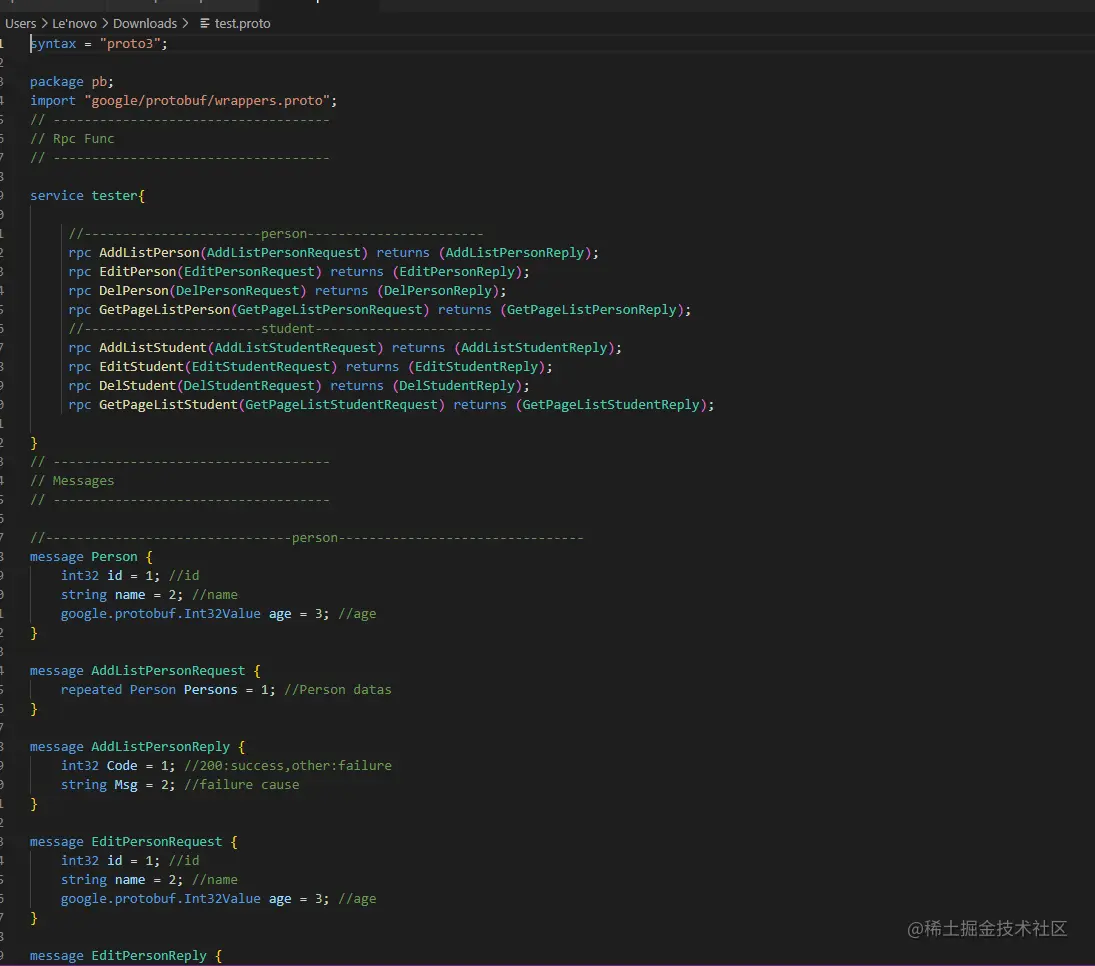Click Int32Value age field inside message Person
Image resolution: width=1095 pixels, height=966 pixels.
click(x=195, y=613)
